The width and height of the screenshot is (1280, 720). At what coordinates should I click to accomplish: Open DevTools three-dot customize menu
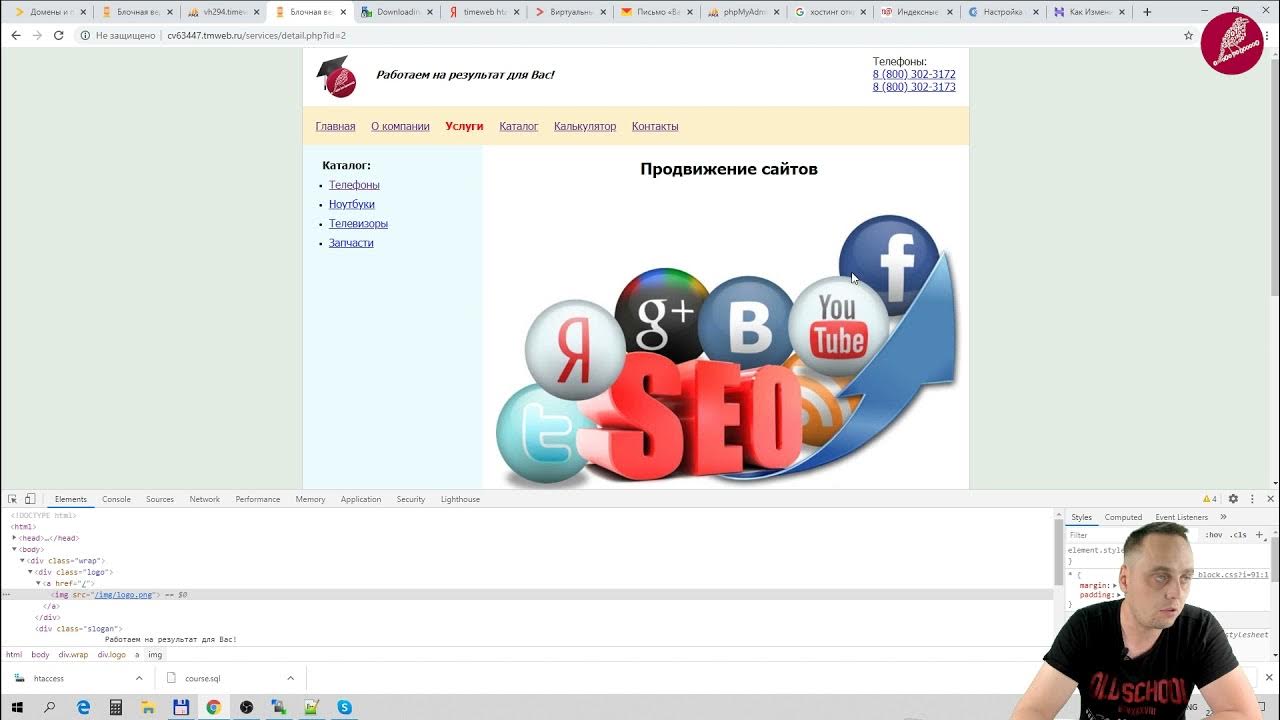(x=1252, y=499)
